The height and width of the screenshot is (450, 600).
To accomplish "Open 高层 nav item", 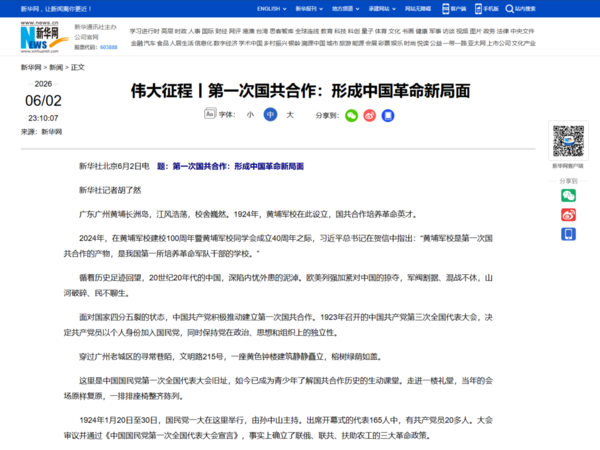I will (x=167, y=31).
